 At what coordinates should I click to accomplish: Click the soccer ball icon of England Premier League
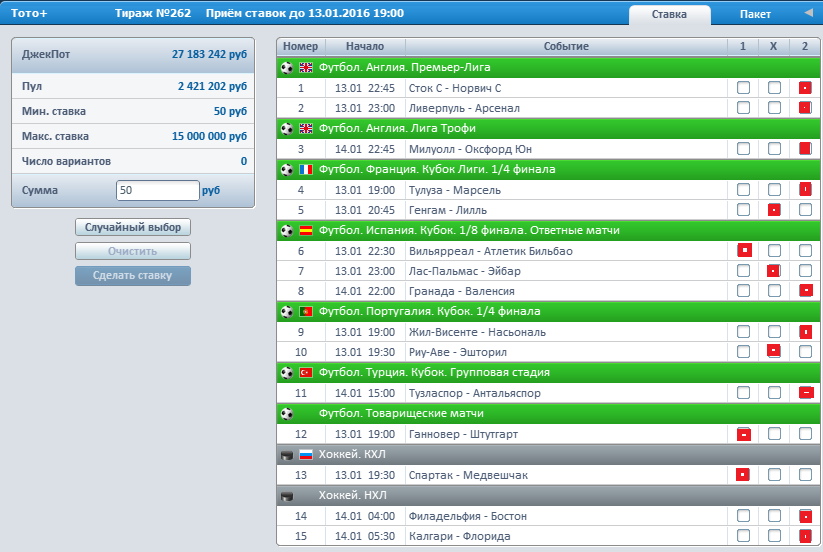[x=287, y=68]
